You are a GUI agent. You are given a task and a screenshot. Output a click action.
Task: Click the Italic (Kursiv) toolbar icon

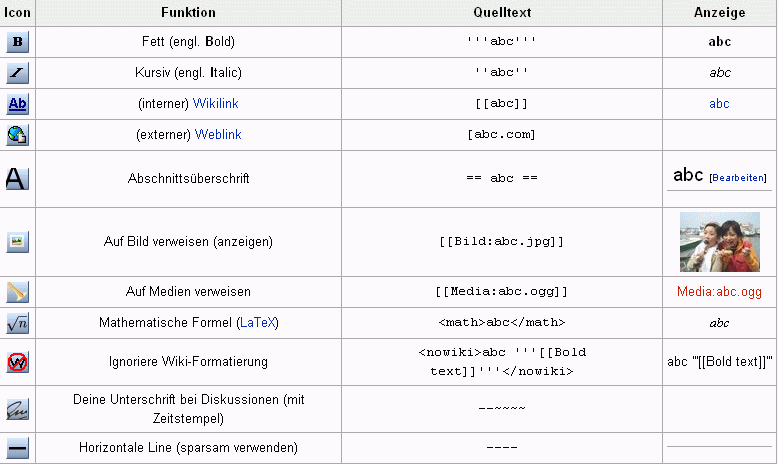(x=18, y=73)
